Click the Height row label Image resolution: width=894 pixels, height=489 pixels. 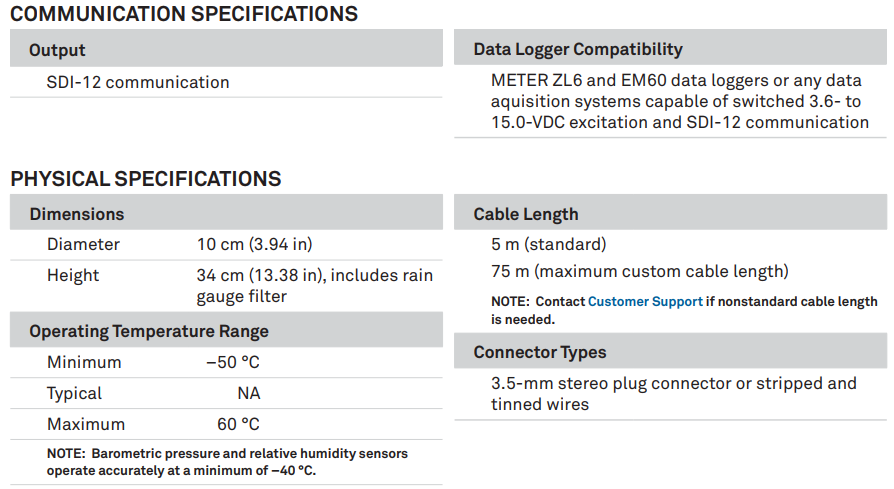pyautogui.click(x=73, y=275)
